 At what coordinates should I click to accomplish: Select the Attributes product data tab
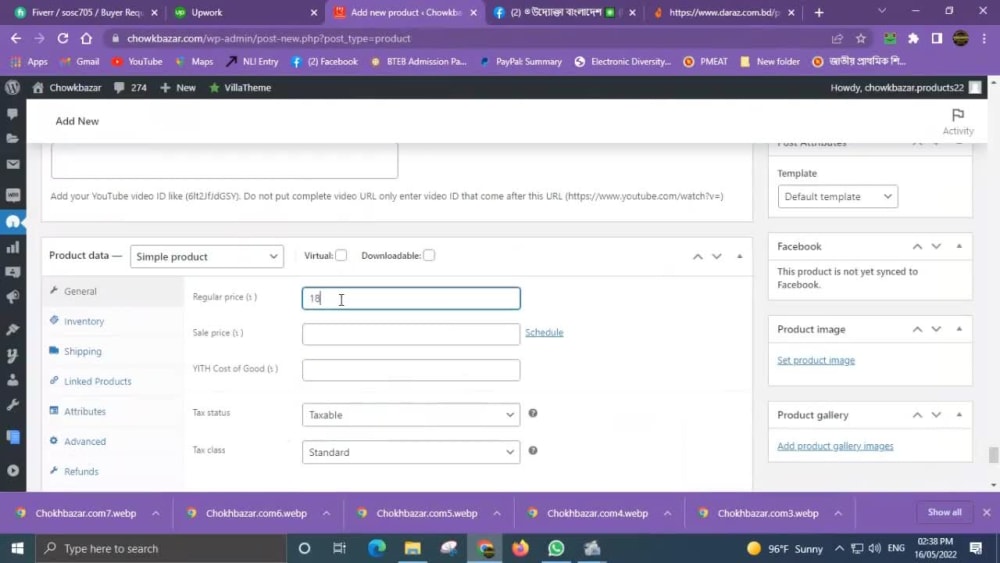(x=84, y=411)
